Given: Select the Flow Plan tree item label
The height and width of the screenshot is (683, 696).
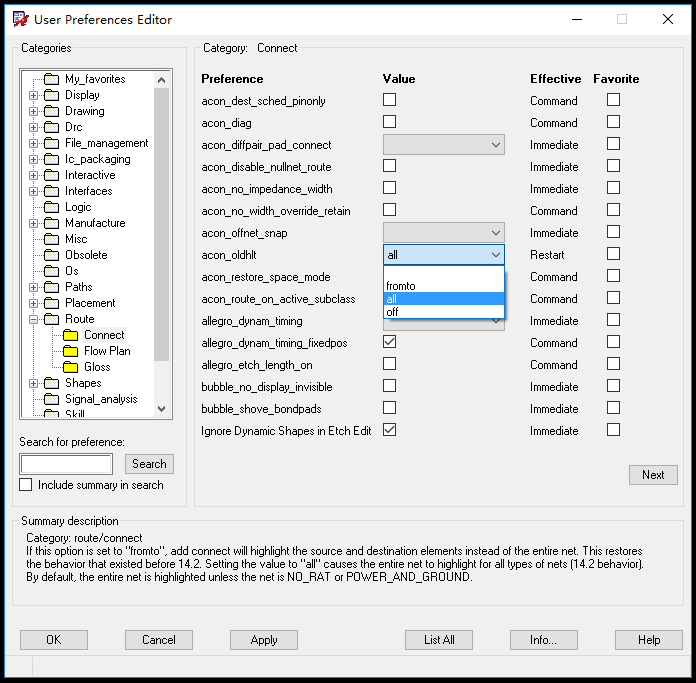Looking at the screenshot, I should tap(107, 351).
